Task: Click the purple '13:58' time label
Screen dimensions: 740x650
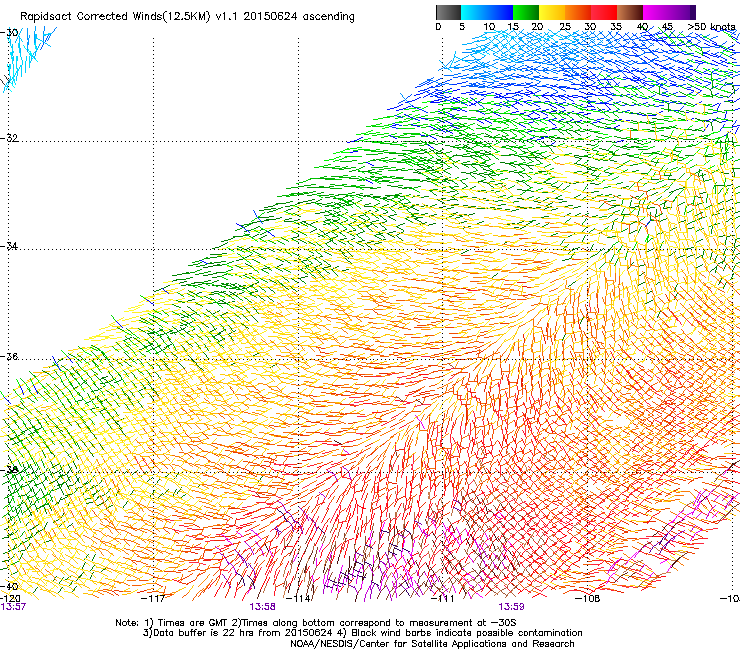Action: (262, 607)
